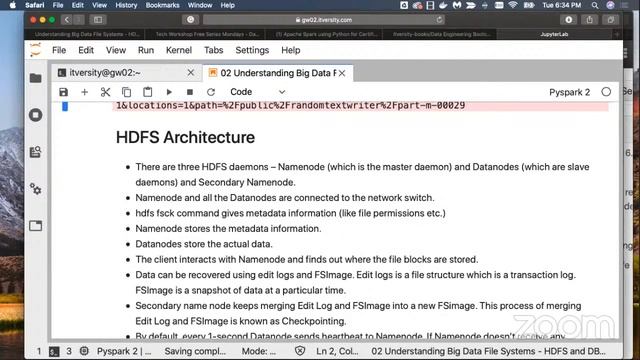
Task: Open the Safari Bookmarks menu
Action: pos(162,5)
